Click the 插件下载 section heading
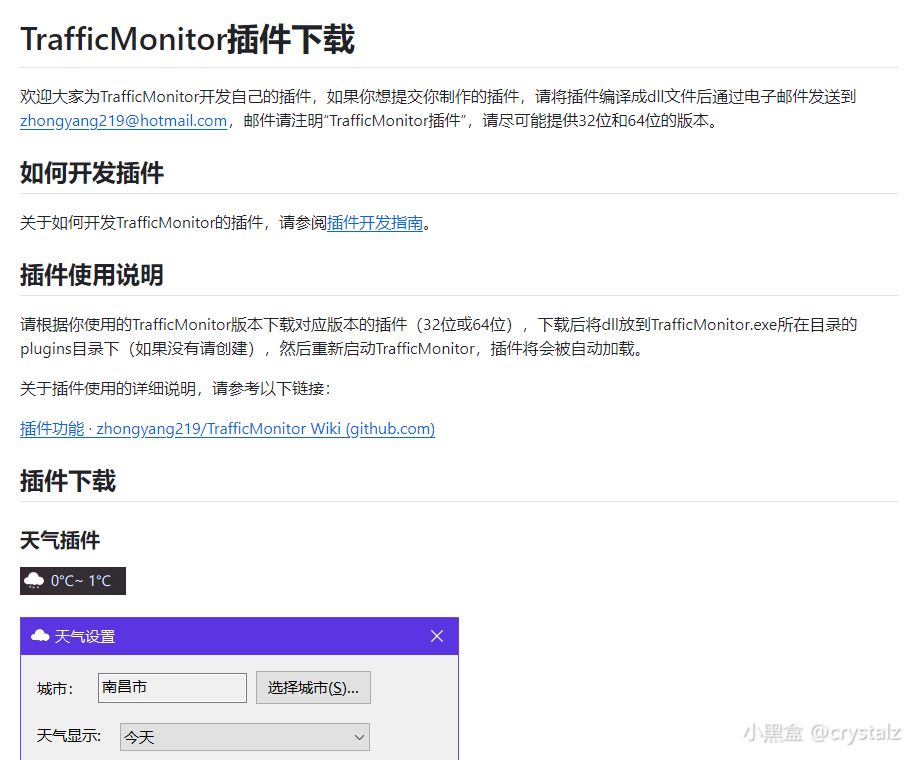This screenshot has width=916, height=760. (x=68, y=481)
